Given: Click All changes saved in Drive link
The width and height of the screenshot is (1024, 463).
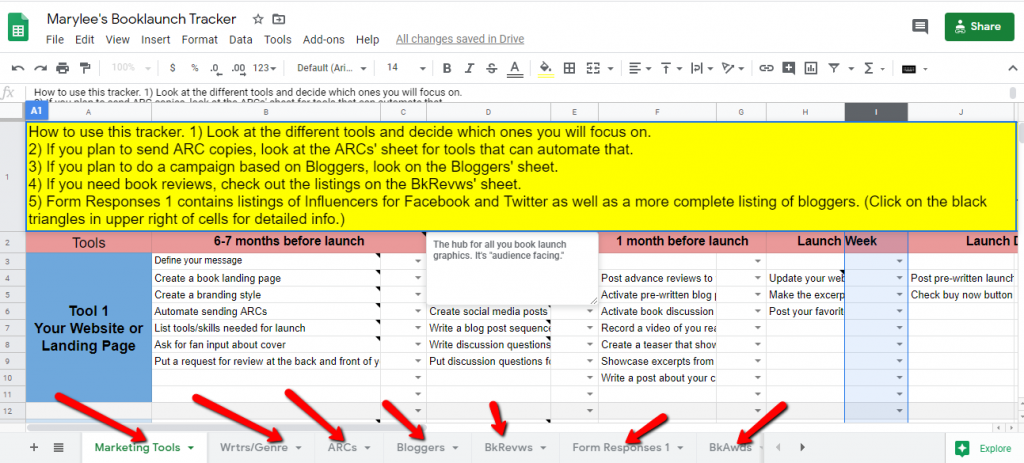Looking at the screenshot, I should tap(460, 39).
